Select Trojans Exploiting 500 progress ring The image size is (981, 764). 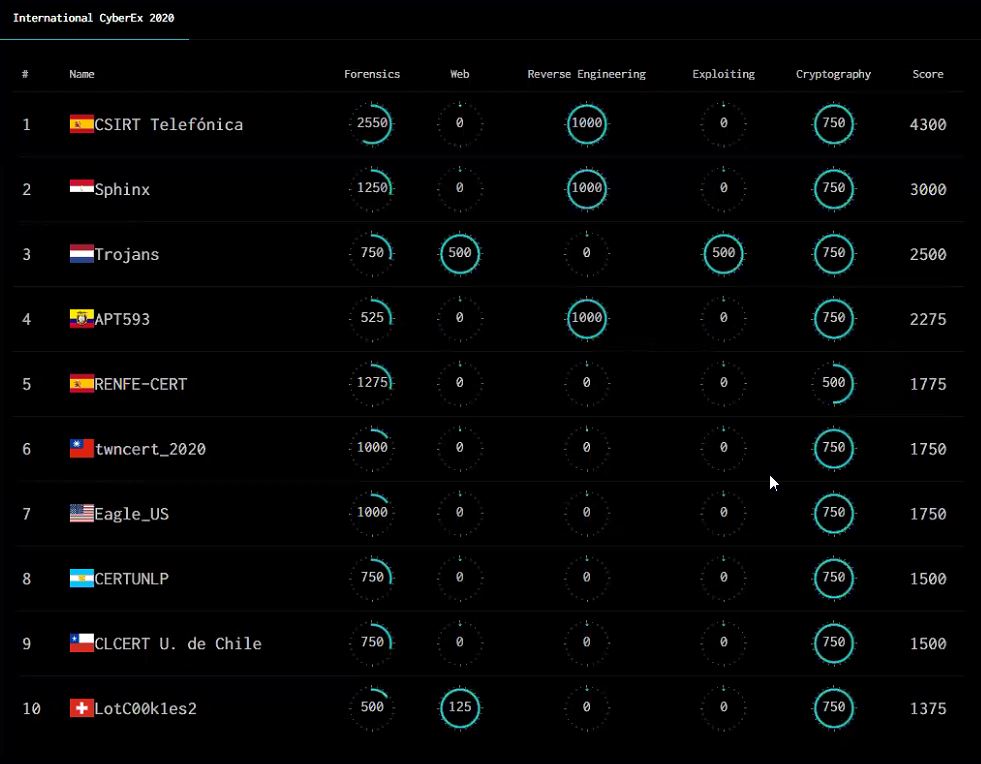coord(723,253)
